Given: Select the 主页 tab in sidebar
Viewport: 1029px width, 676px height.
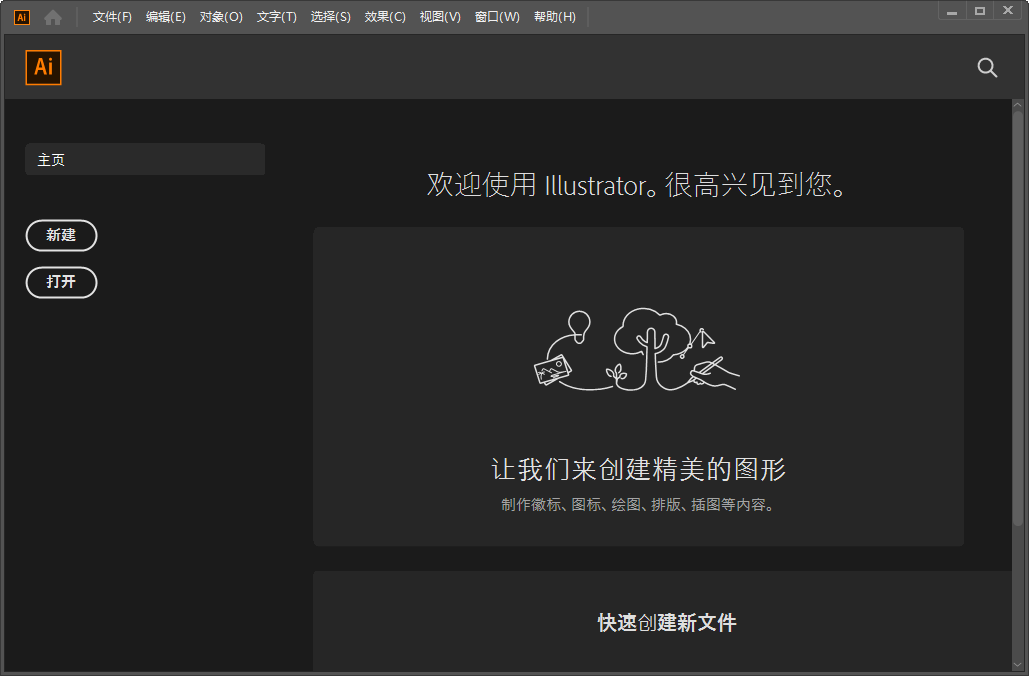Looking at the screenshot, I should tap(145, 160).
